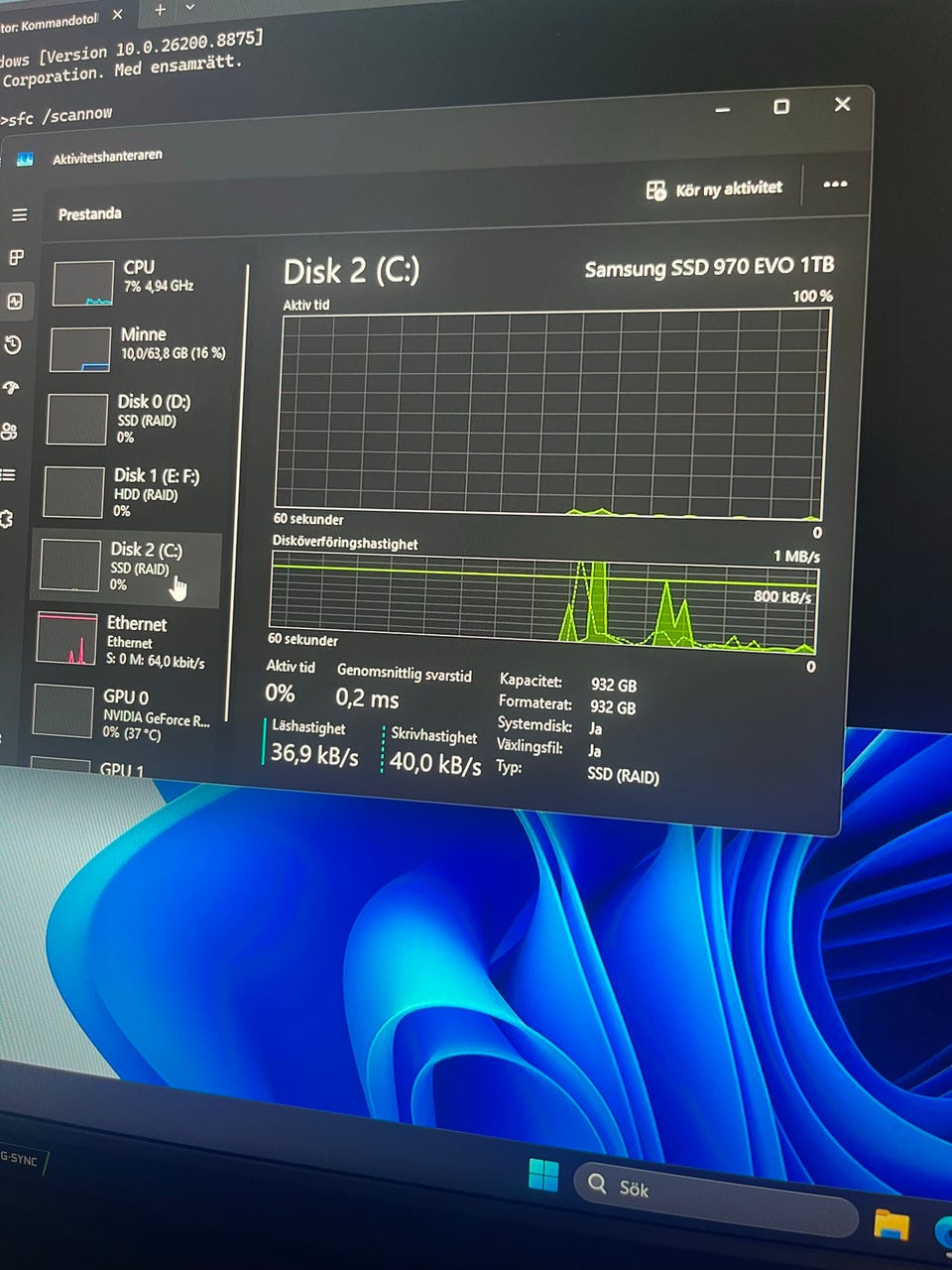Click the Prestanda page title

tap(89, 213)
